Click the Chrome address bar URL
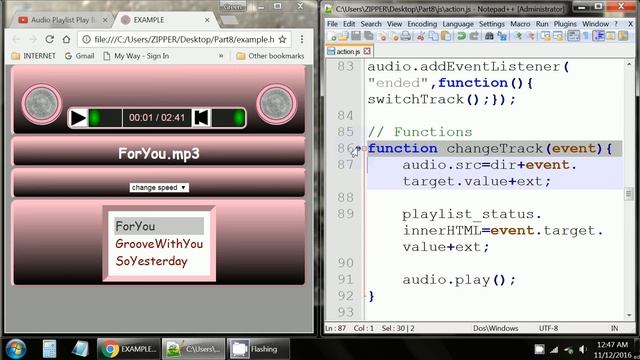Image resolution: width=640 pixels, height=360 pixels. coord(184,39)
